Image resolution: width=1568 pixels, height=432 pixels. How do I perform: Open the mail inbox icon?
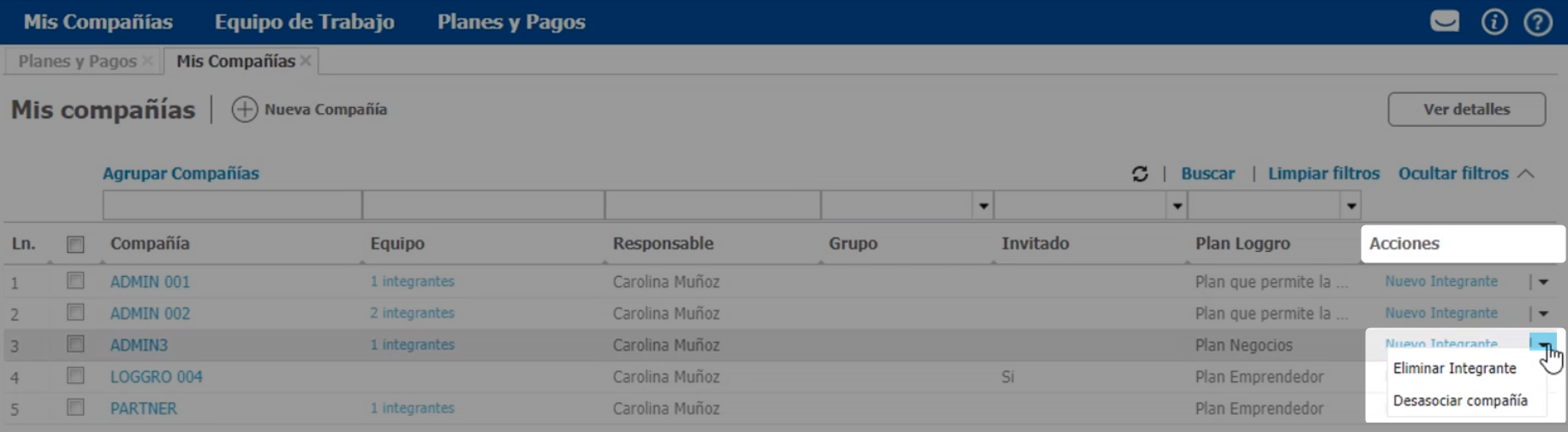(1445, 21)
